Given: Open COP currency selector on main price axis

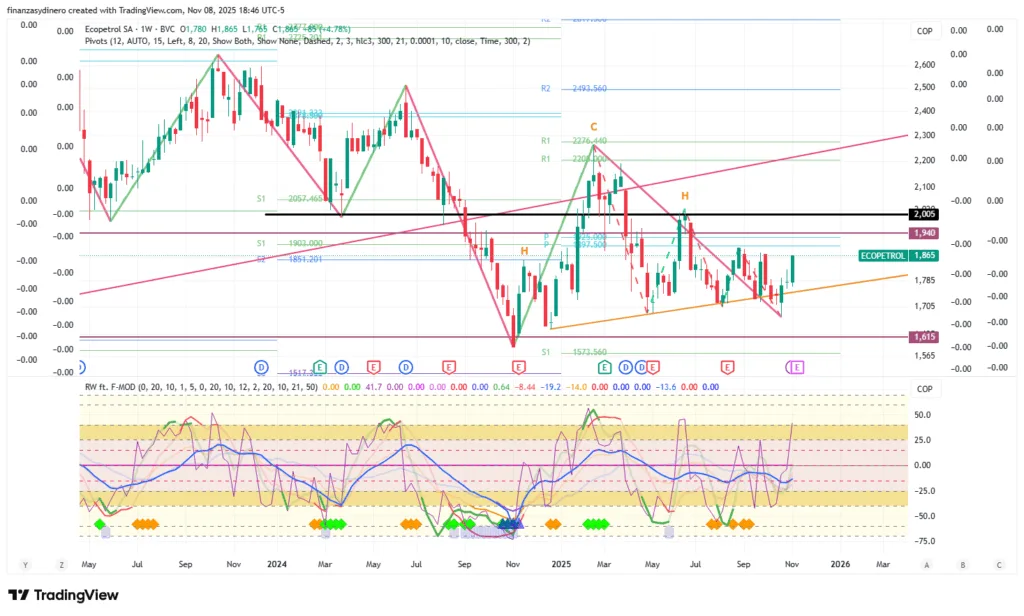Looking at the screenshot, I should (x=924, y=32).
